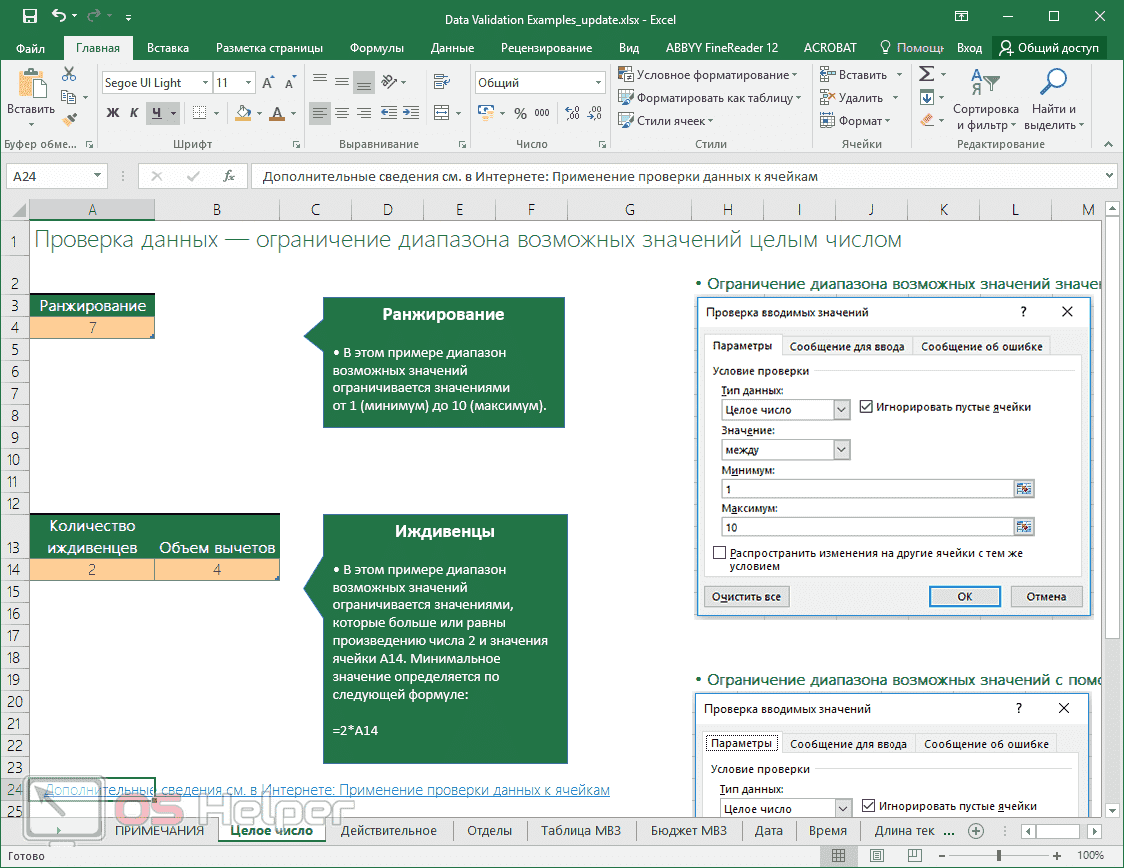Image resolution: width=1124 pixels, height=868 pixels.
Task: Toggle italic formatting (К)
Action: coord(135,113)
